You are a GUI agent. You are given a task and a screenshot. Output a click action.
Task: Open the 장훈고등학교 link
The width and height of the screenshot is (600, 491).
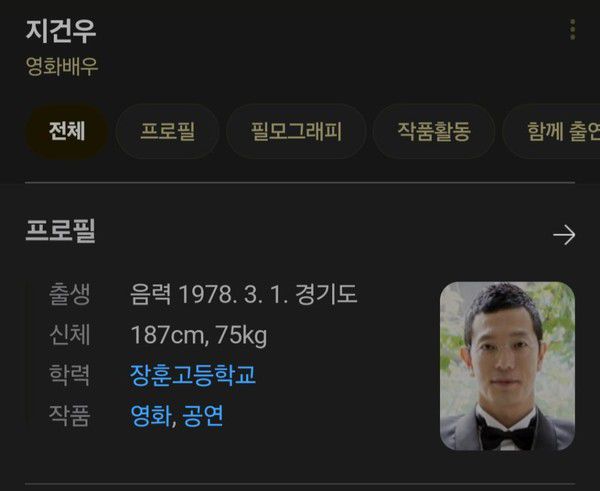click(x=193, y=374)
